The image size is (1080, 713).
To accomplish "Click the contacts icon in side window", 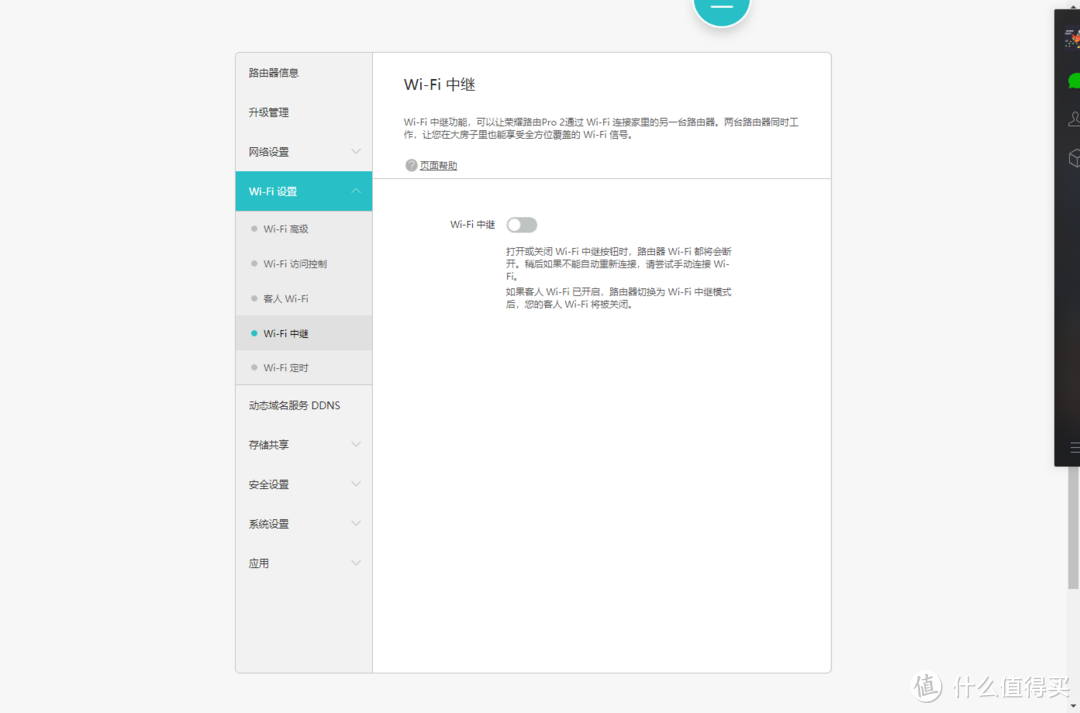I will point(1074,119).
